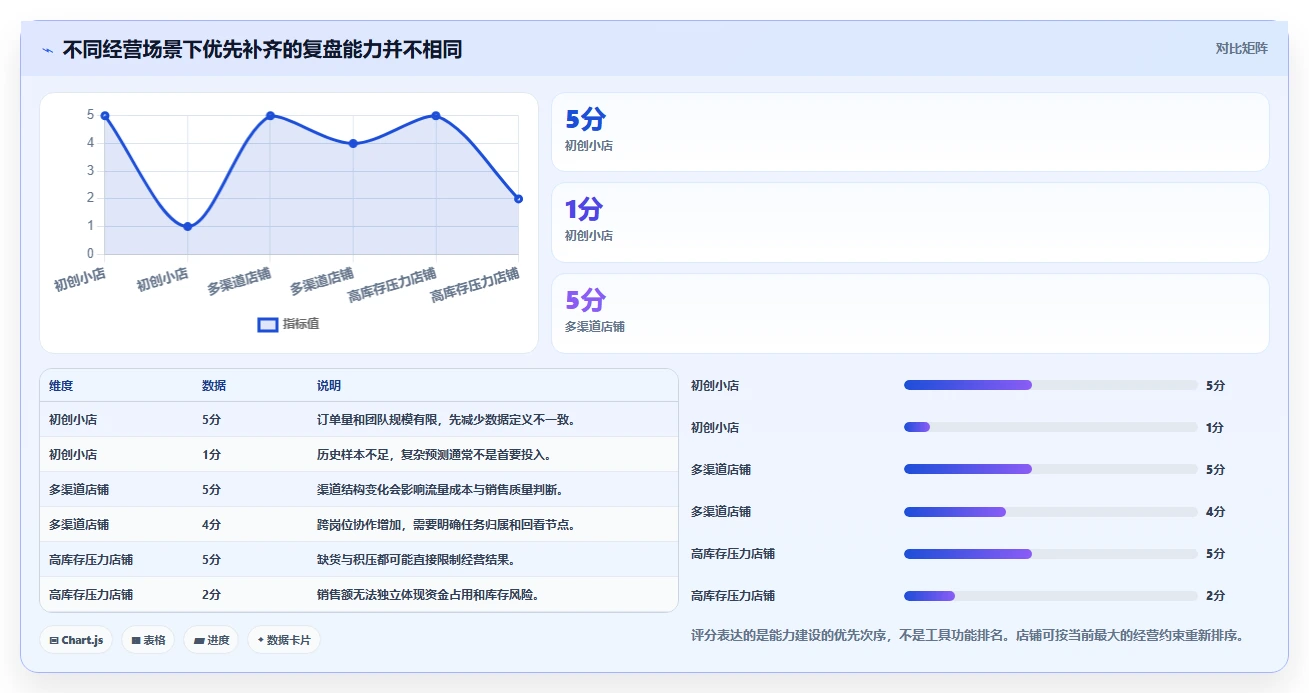The width and height of the screenshot is (1309, 693).
Task: Open the 1分 初创小店 data card
Action: click(x=910, y=222)
